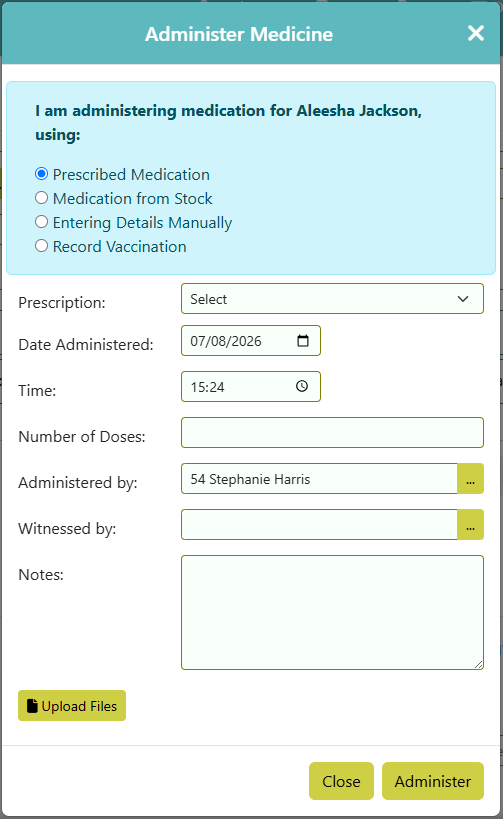Open the Prescription Select combo box
The image size is (503, 819).
332,299
